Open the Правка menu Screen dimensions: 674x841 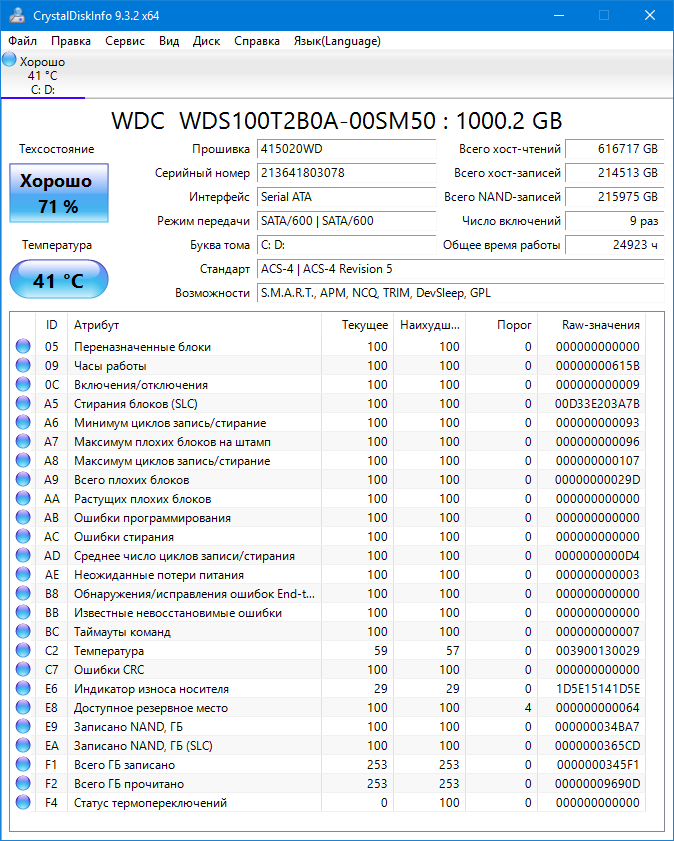(x=71, y=41)
